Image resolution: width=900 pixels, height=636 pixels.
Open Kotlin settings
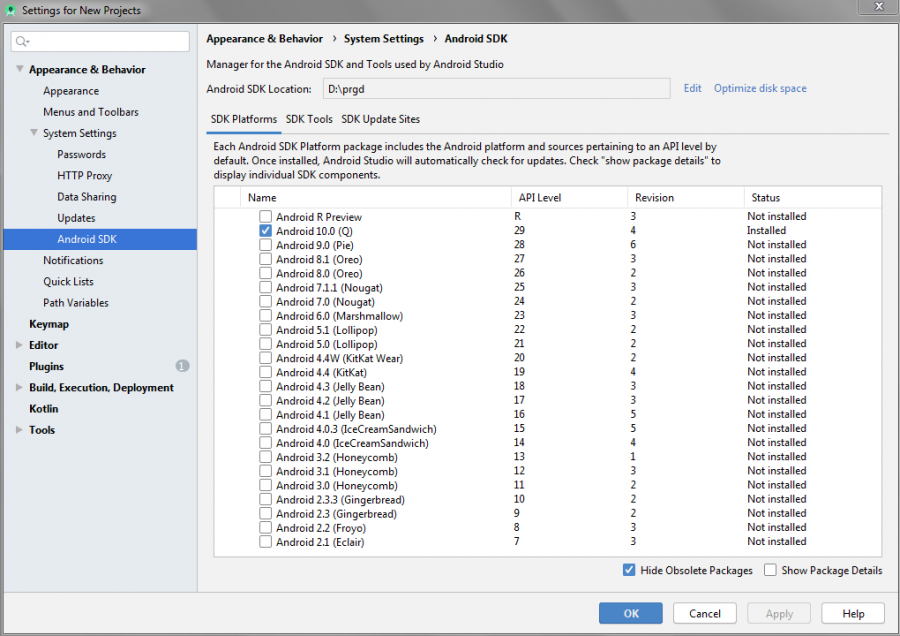click(44, 409)
